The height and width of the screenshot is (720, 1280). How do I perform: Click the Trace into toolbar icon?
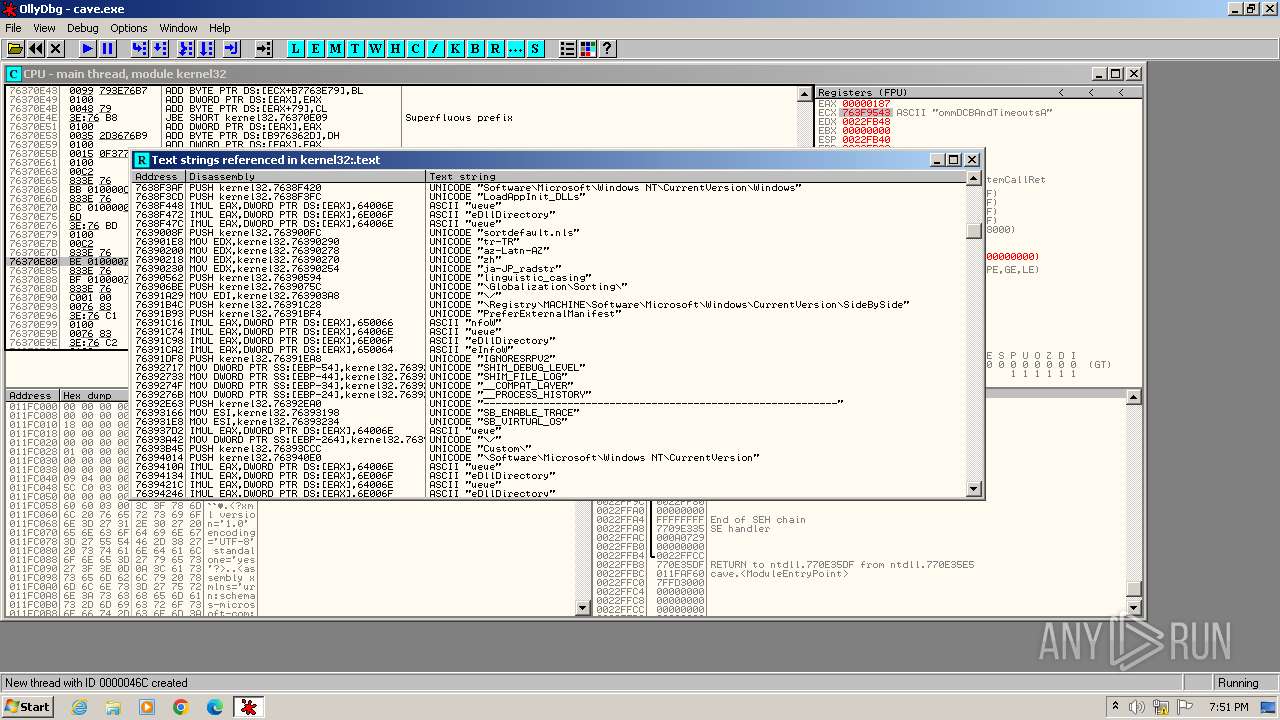click(185, 48)
